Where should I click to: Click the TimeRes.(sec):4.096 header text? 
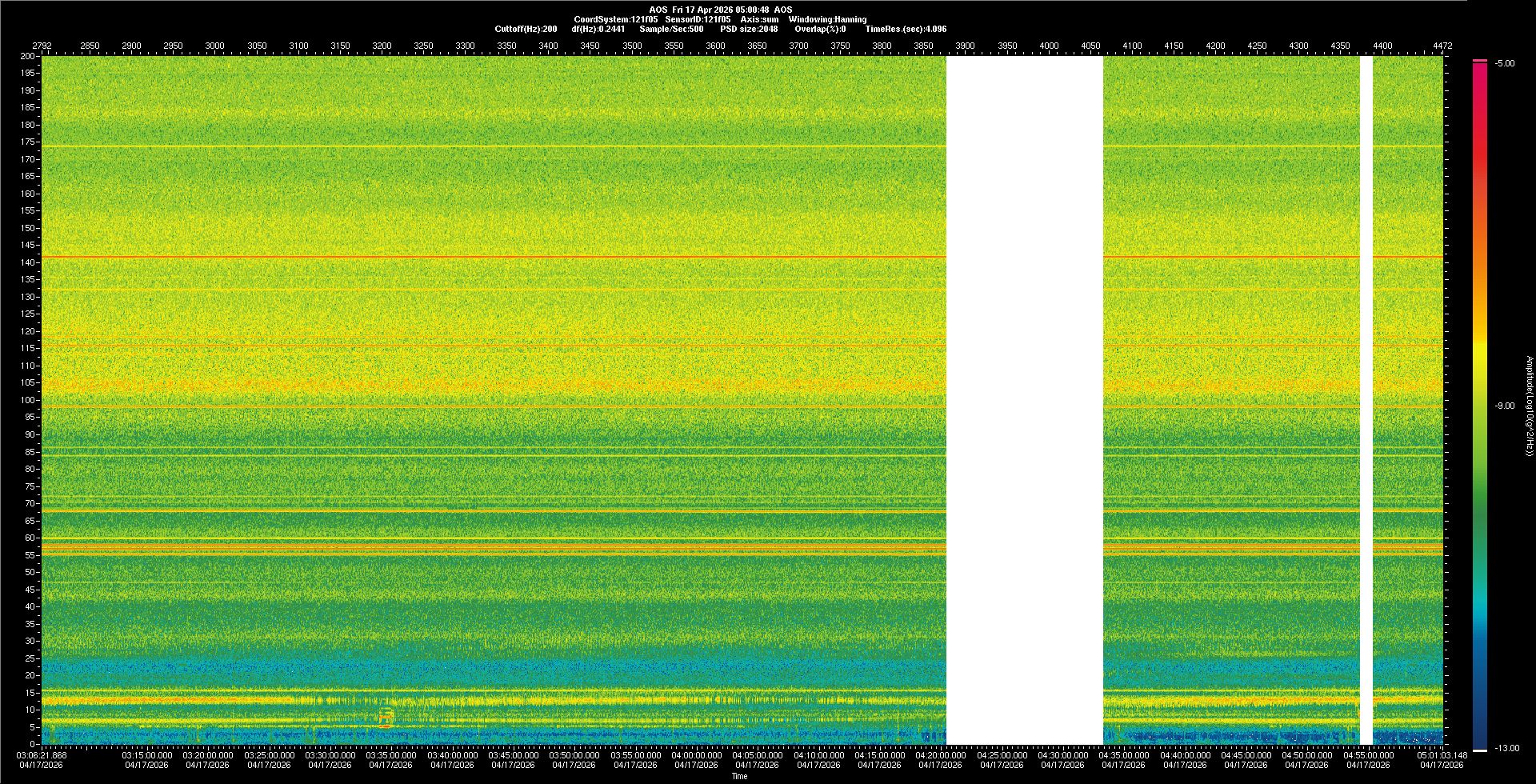pyautogui.click(x=906, y=29)
